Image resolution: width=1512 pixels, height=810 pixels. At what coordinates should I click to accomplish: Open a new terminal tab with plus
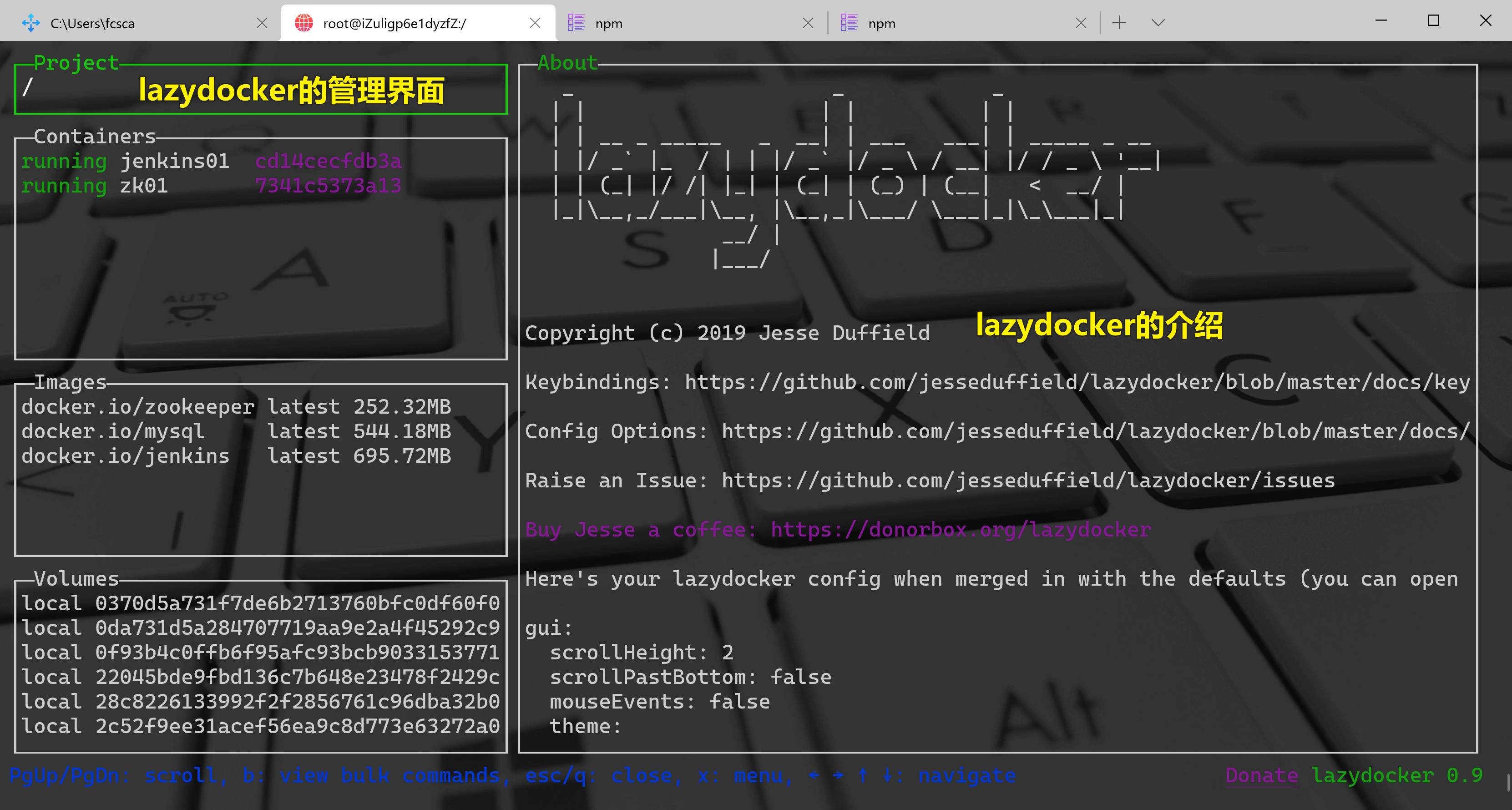click(1119, 23)
